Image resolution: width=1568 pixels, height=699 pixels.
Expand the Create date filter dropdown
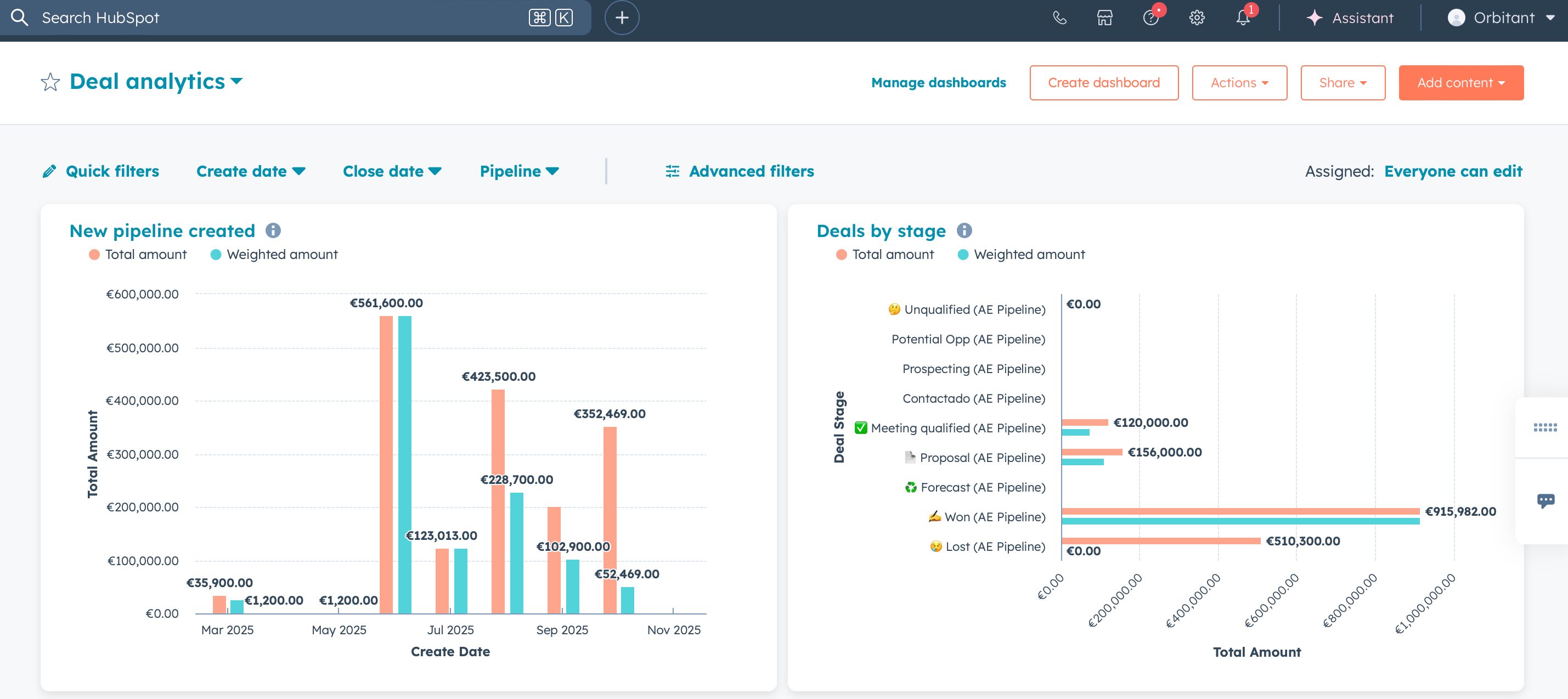(250, 171)
